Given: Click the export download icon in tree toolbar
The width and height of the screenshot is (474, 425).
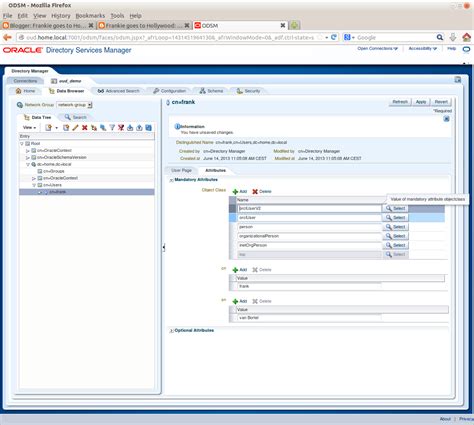Looking at the screenshot, I should (130, 128).
